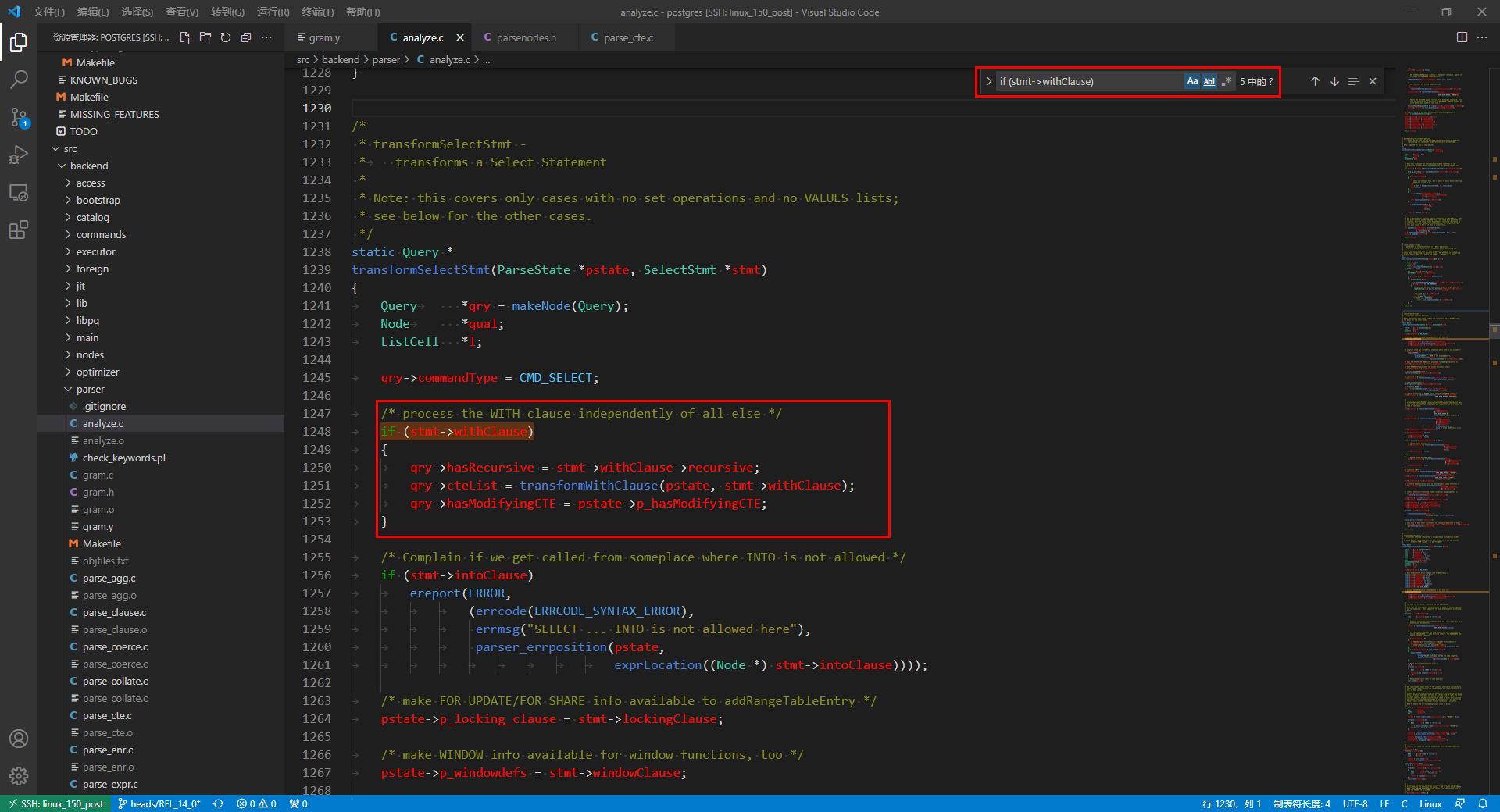Open SSH remote status linux_150_post
Viewport: 1500px width, 812px height.
click(56, 803)
